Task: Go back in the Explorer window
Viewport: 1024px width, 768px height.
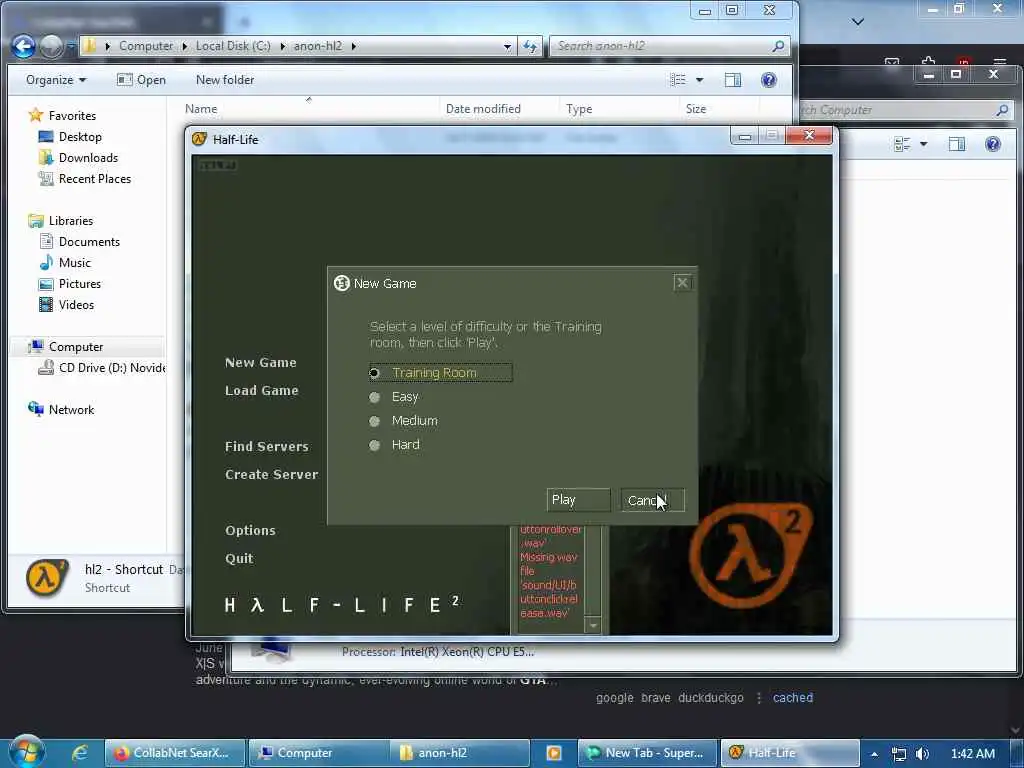Action: pyautogui.click(x=24, y=46)
